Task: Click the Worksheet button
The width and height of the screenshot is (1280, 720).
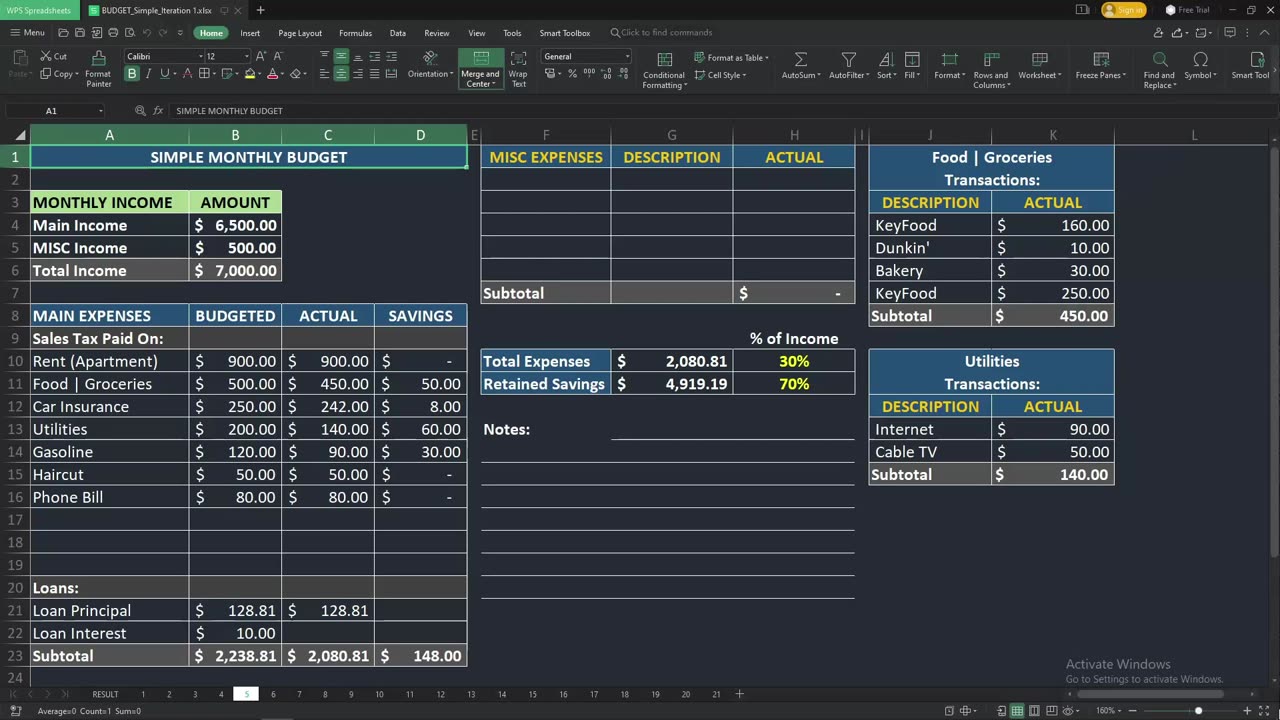Action: tap(1039, 66)
